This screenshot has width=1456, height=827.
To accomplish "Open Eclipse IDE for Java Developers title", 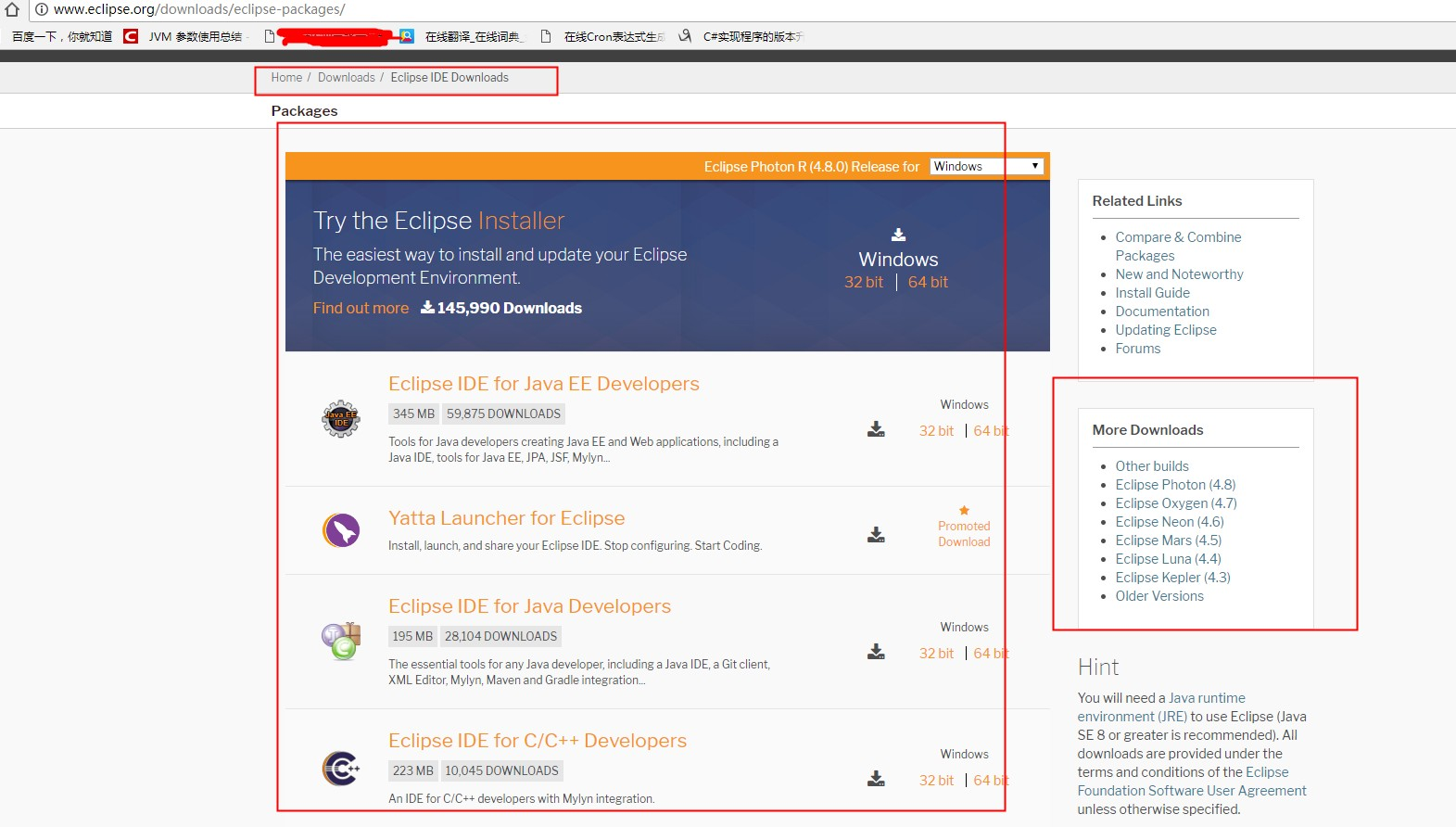I will 529,606.
